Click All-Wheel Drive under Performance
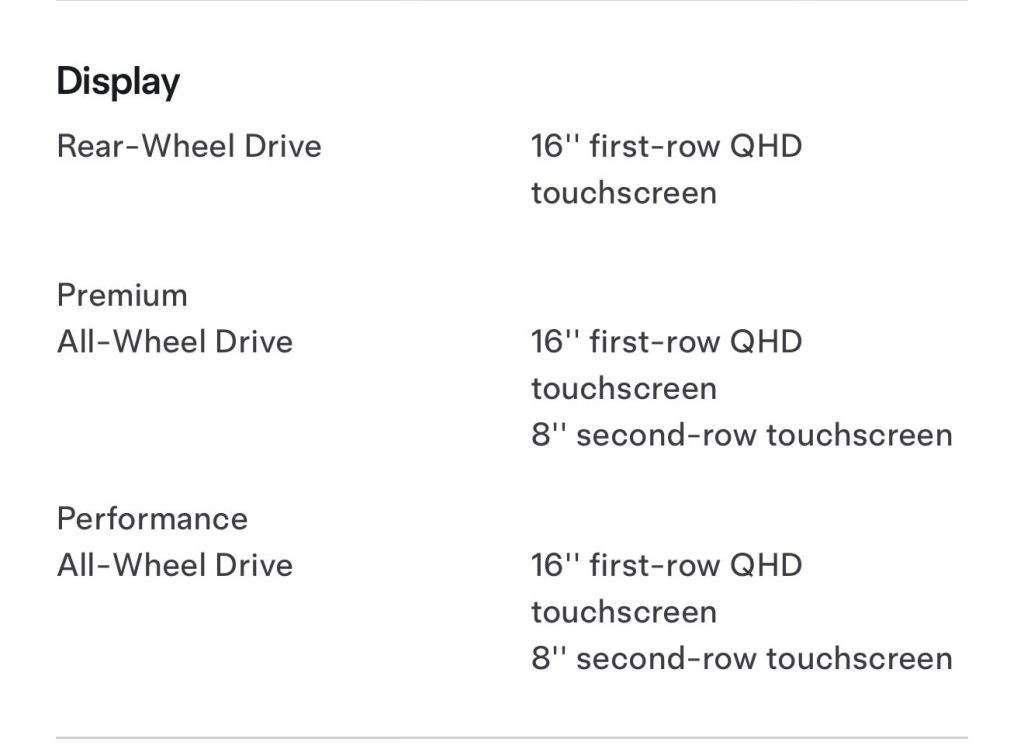1024x756 pixels. pyautogui.click(x=175, y=565)
